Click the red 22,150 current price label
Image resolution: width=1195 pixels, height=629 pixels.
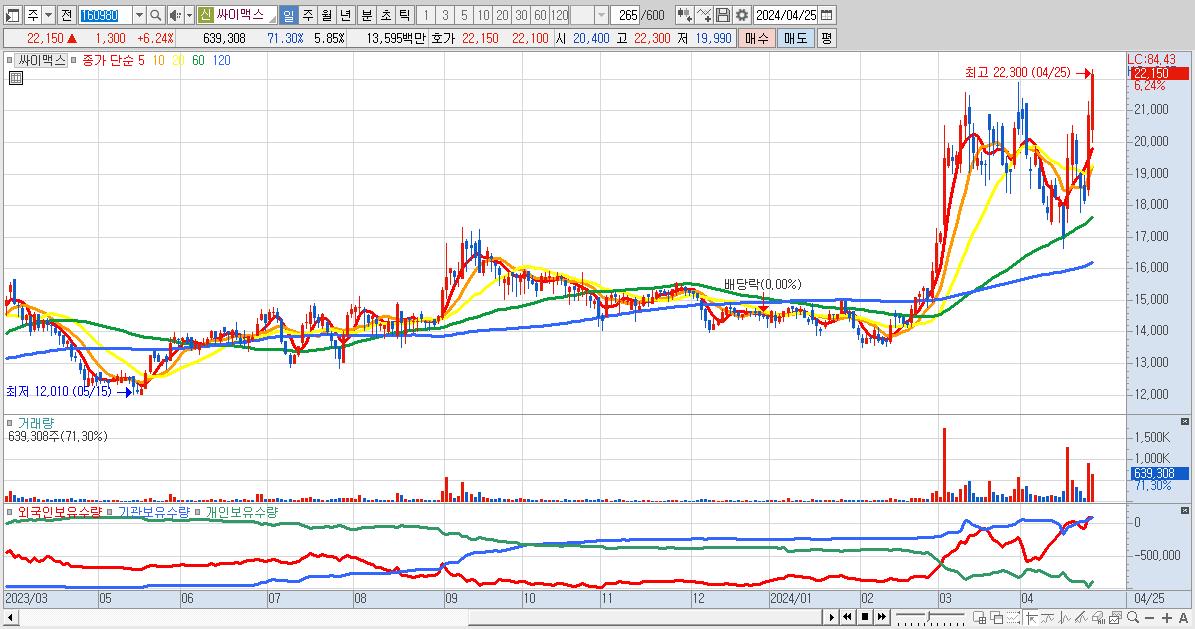click(x=1158, y=73)
